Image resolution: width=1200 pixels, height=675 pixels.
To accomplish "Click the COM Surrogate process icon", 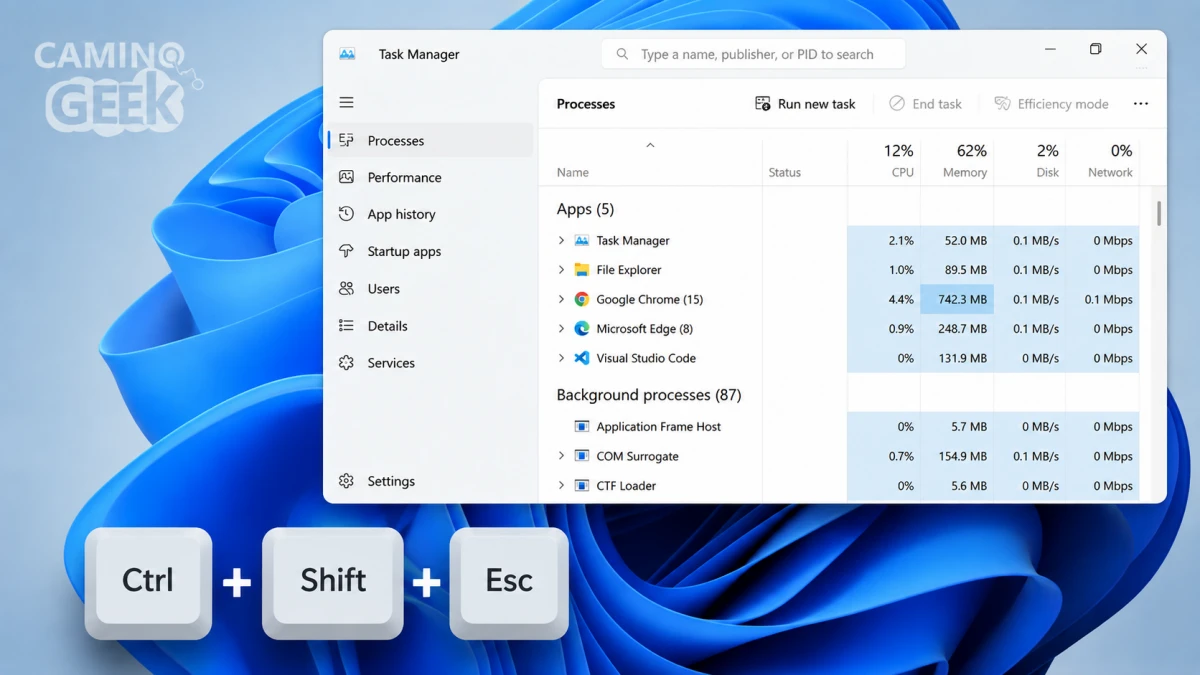I will 581,456.
